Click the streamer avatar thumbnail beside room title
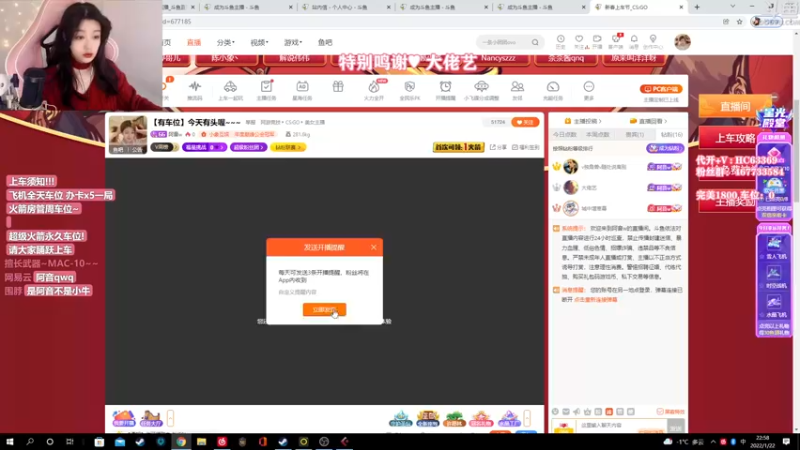 coord(128,134)
